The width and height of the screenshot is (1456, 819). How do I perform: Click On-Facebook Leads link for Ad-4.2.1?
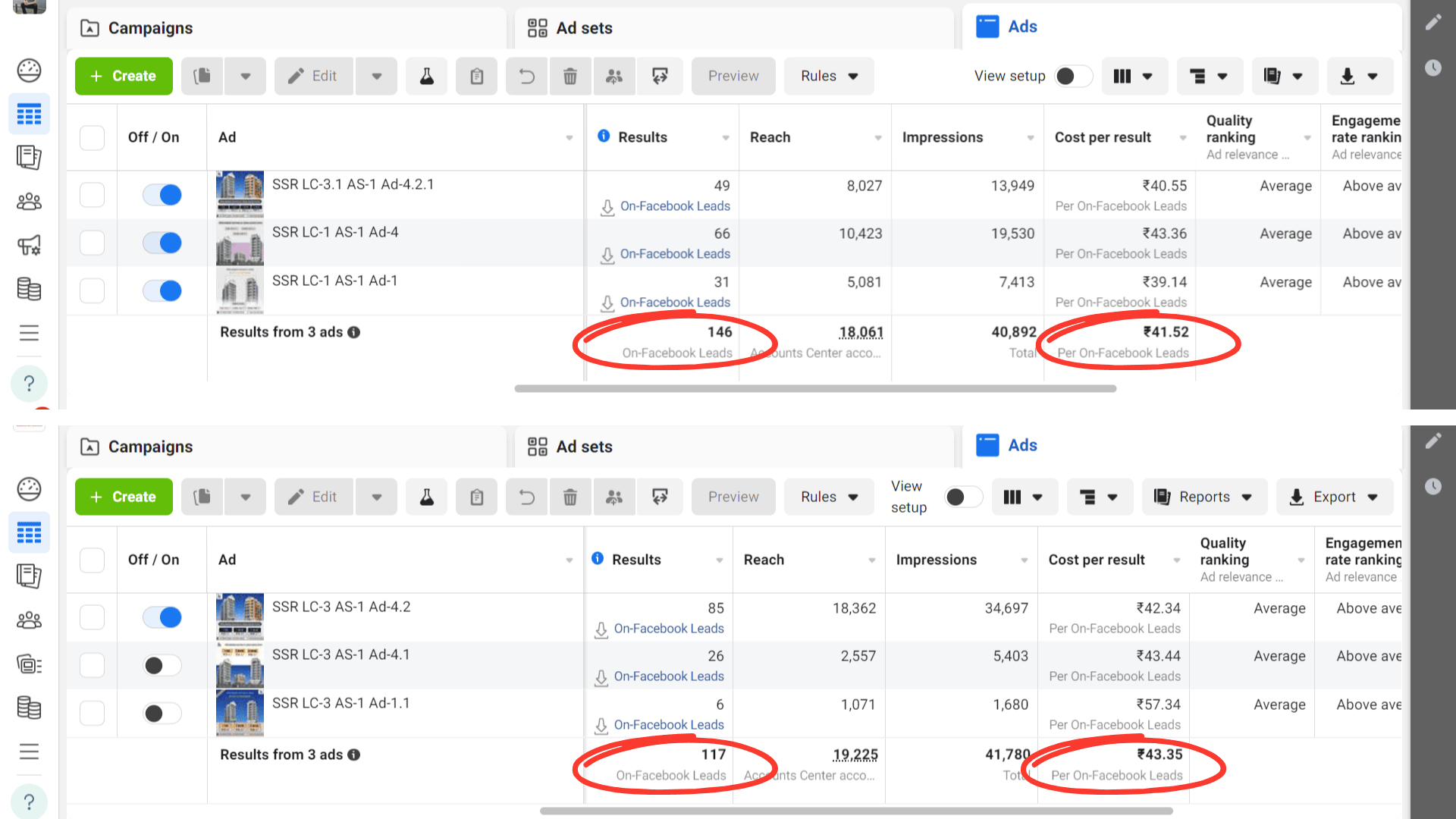[675, 206]
